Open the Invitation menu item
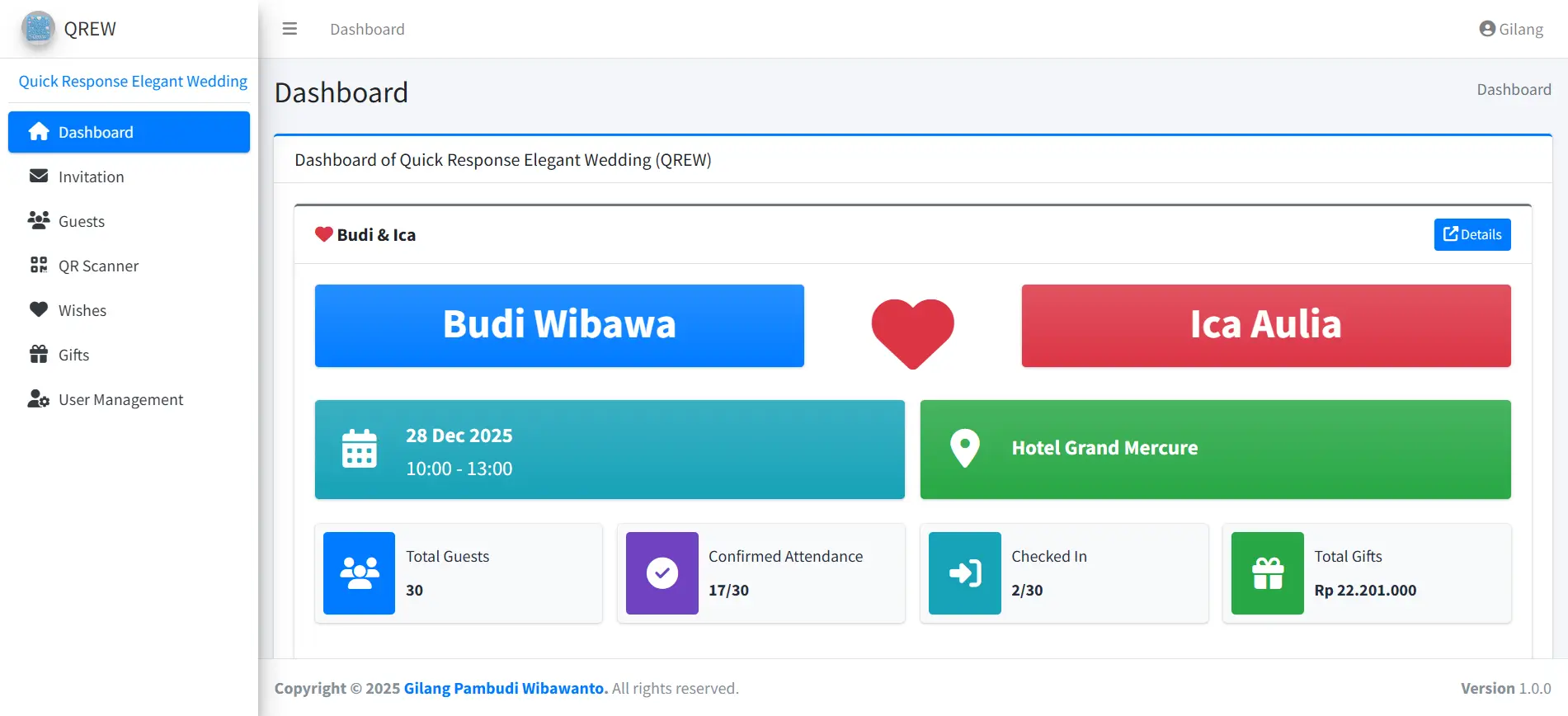 [x=91, y=177]
